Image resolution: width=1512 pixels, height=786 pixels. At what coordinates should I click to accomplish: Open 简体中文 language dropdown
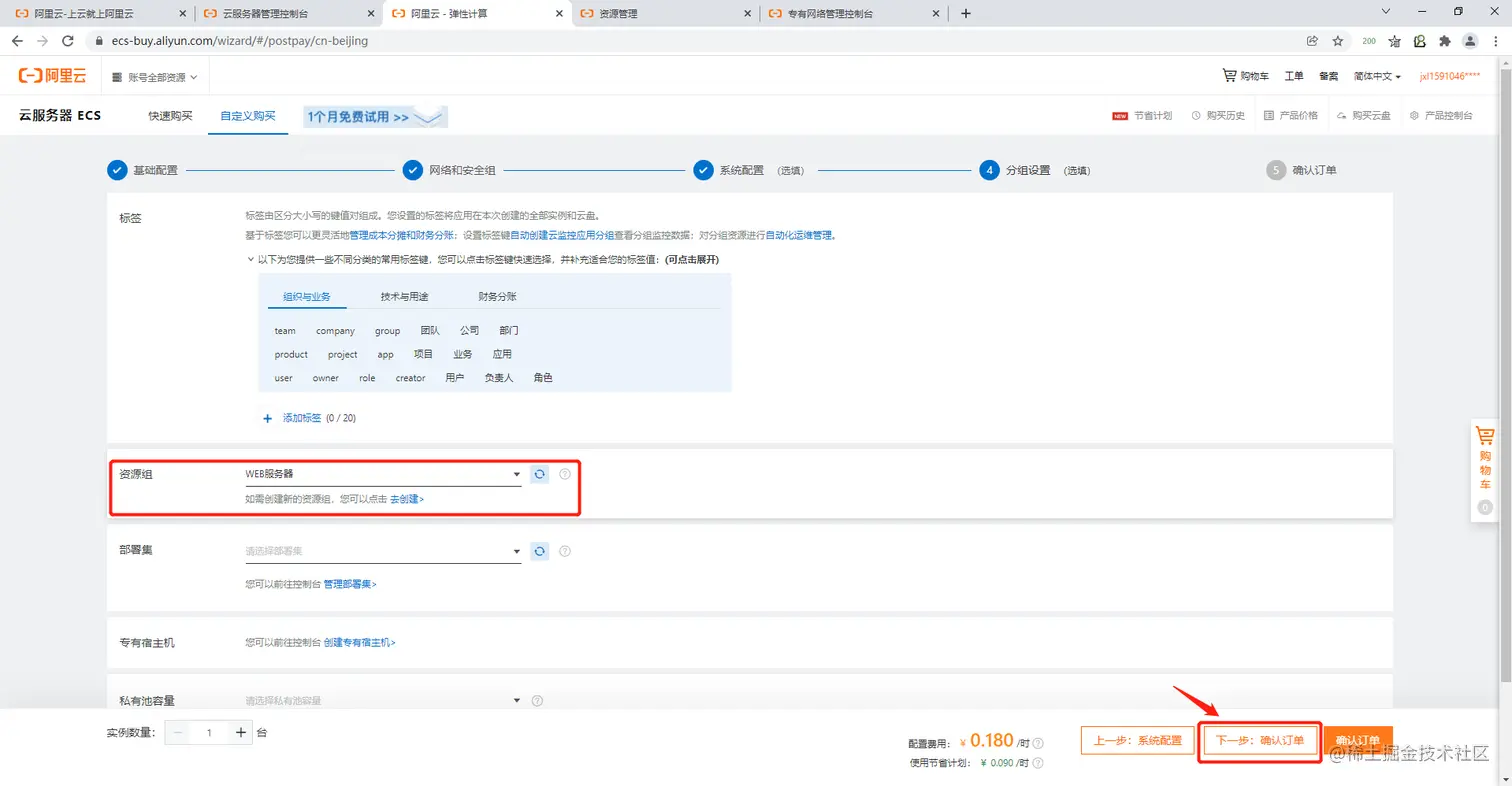point(1377,76)
